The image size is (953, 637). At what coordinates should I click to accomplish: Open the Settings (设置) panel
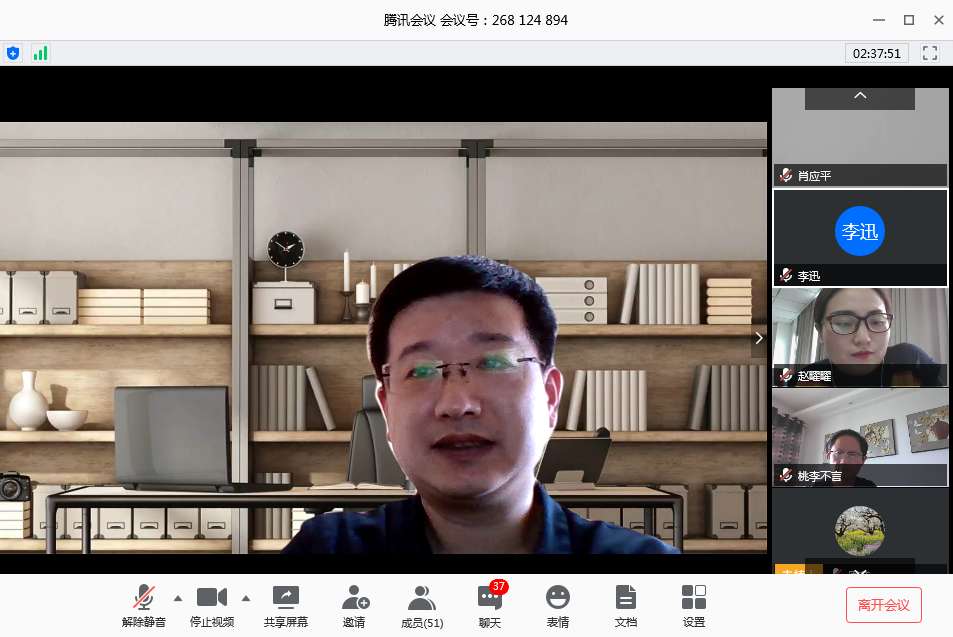click(693, 606)
